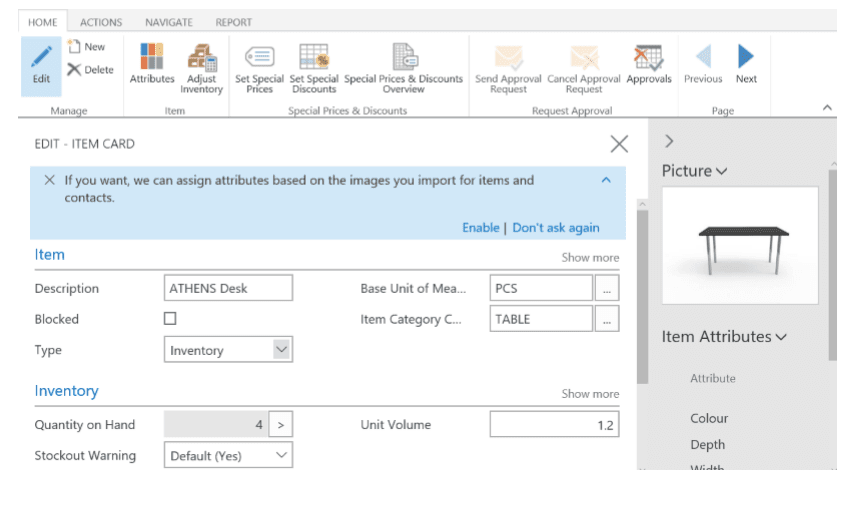Screen dimensions: 865x513
Task: Open the item Attributes icon
Action: [x=152, y=58]
